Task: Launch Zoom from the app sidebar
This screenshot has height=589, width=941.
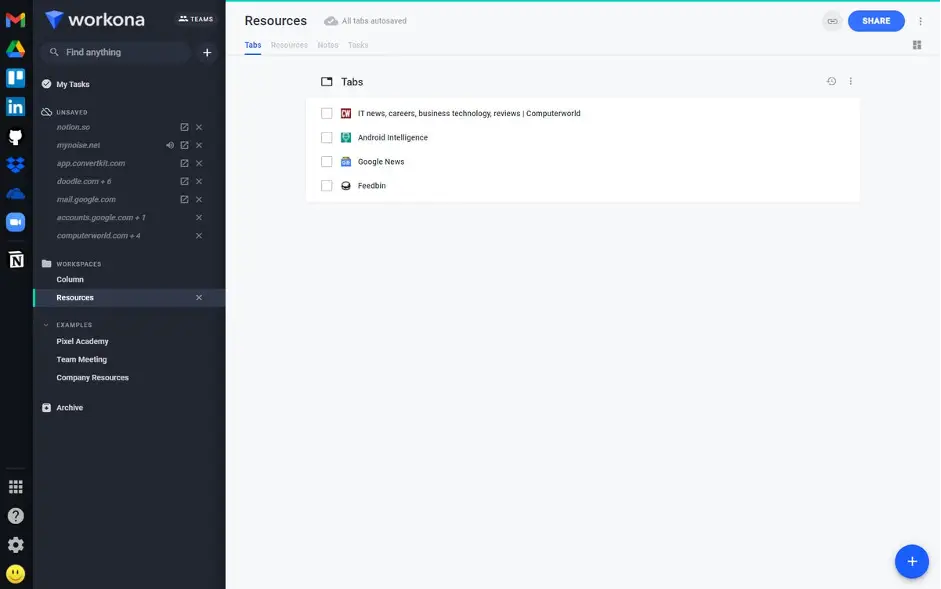Action: (x=16, y=222)
